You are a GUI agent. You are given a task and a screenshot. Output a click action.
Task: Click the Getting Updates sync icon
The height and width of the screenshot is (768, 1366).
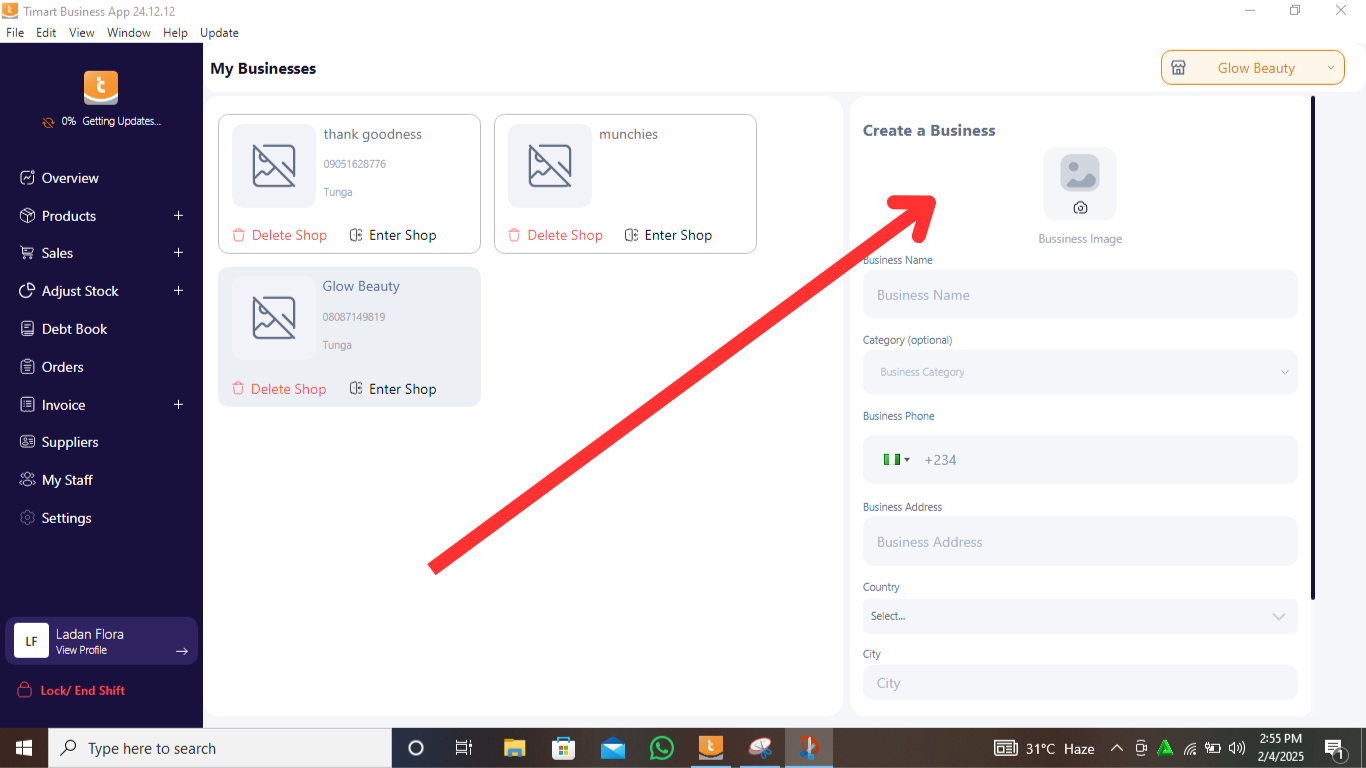coord(48,122)
